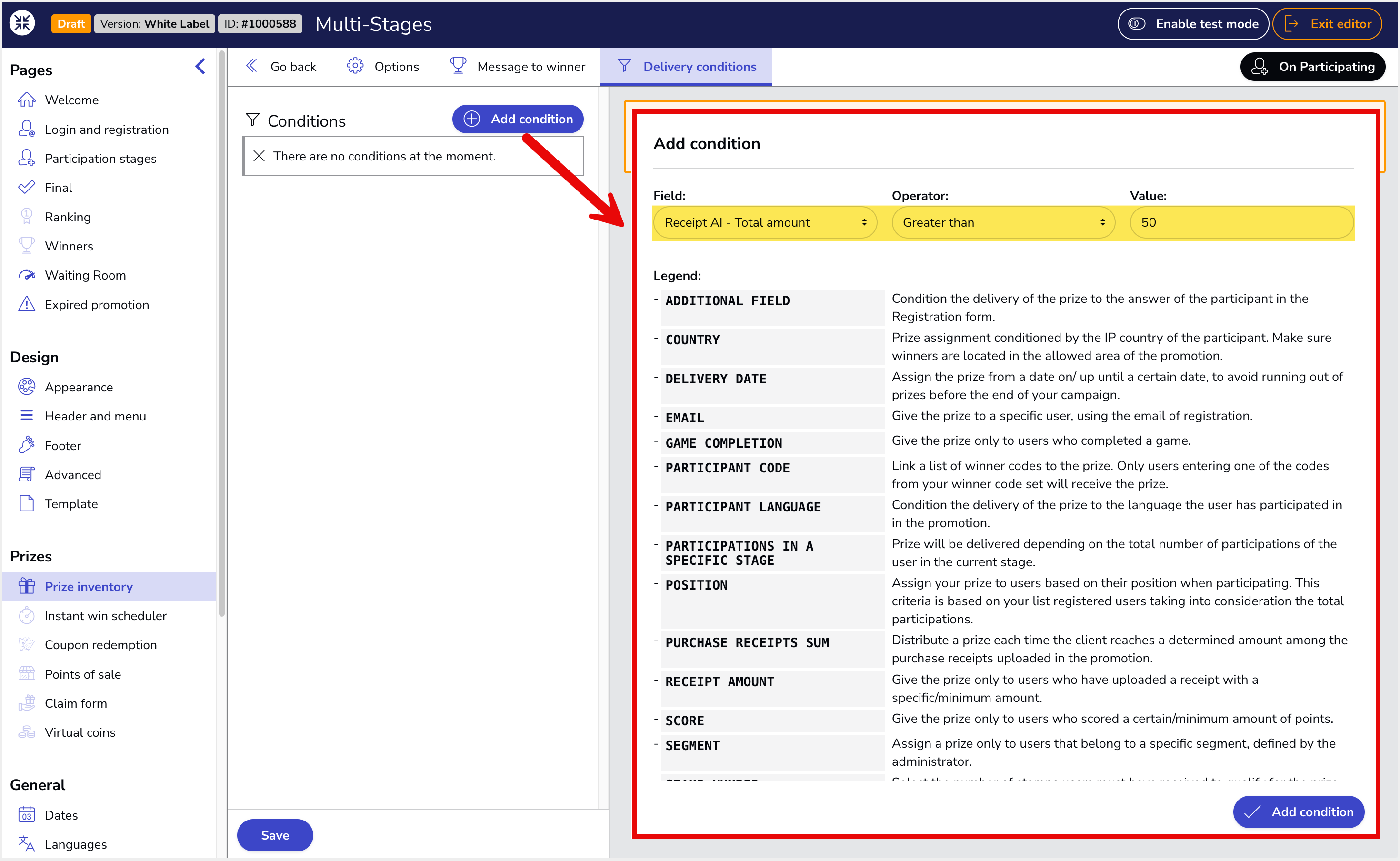Open the Languages settings
This screenshot has width=1400, height=861.
pyautogui.click(x=75, y=844)
